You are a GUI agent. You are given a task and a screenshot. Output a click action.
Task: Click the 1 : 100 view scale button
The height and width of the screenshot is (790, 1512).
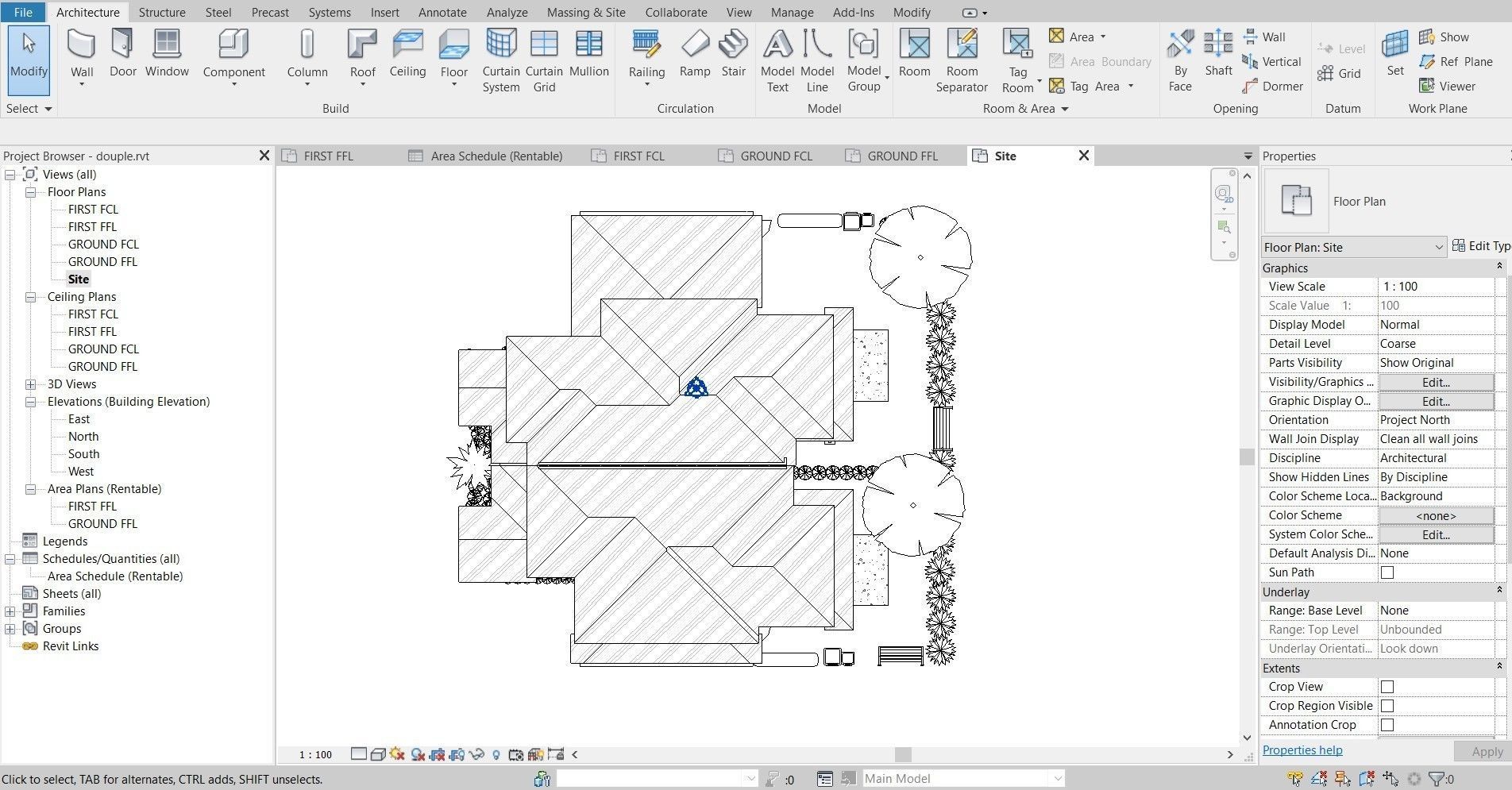point(315,754)
